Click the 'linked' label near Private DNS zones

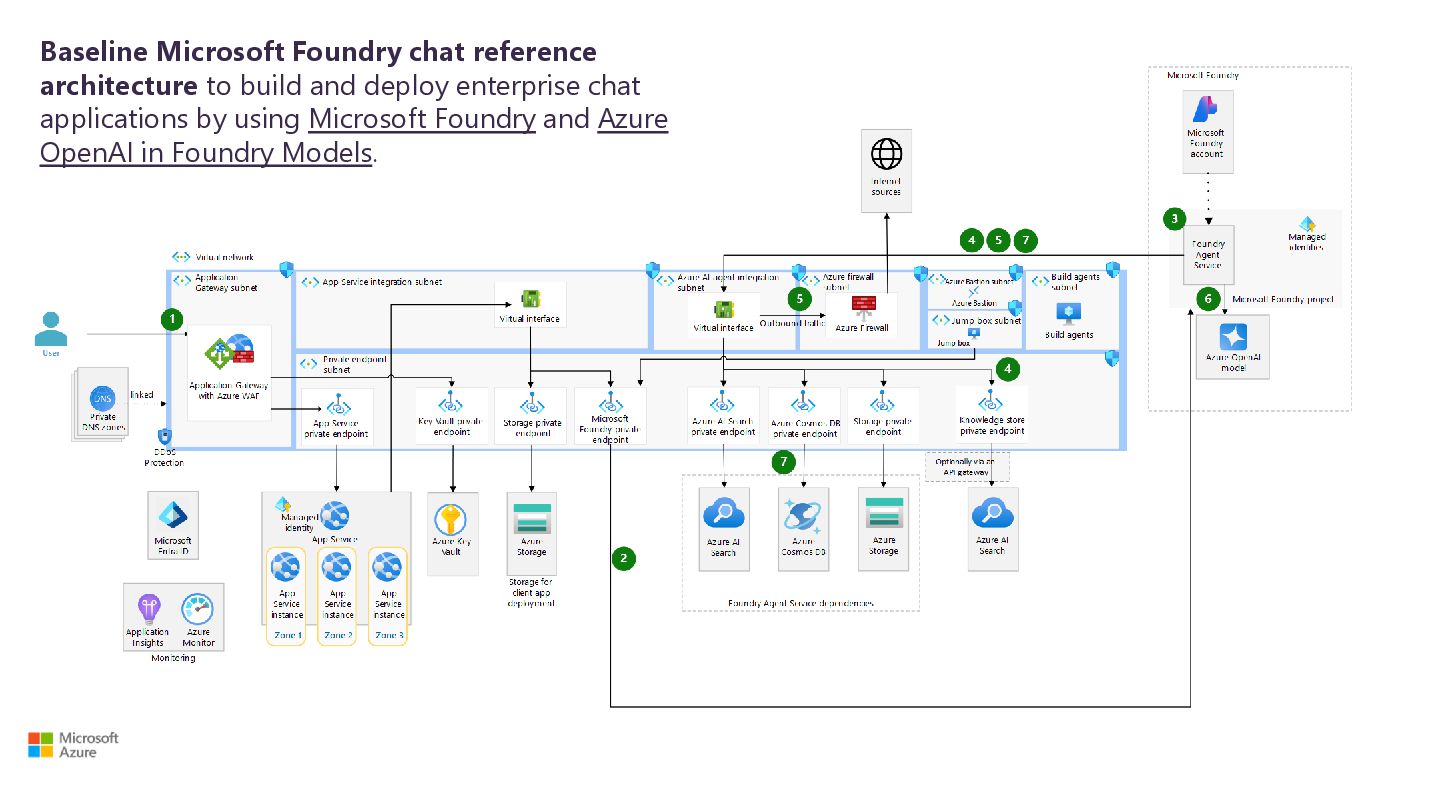coord(142,394)
